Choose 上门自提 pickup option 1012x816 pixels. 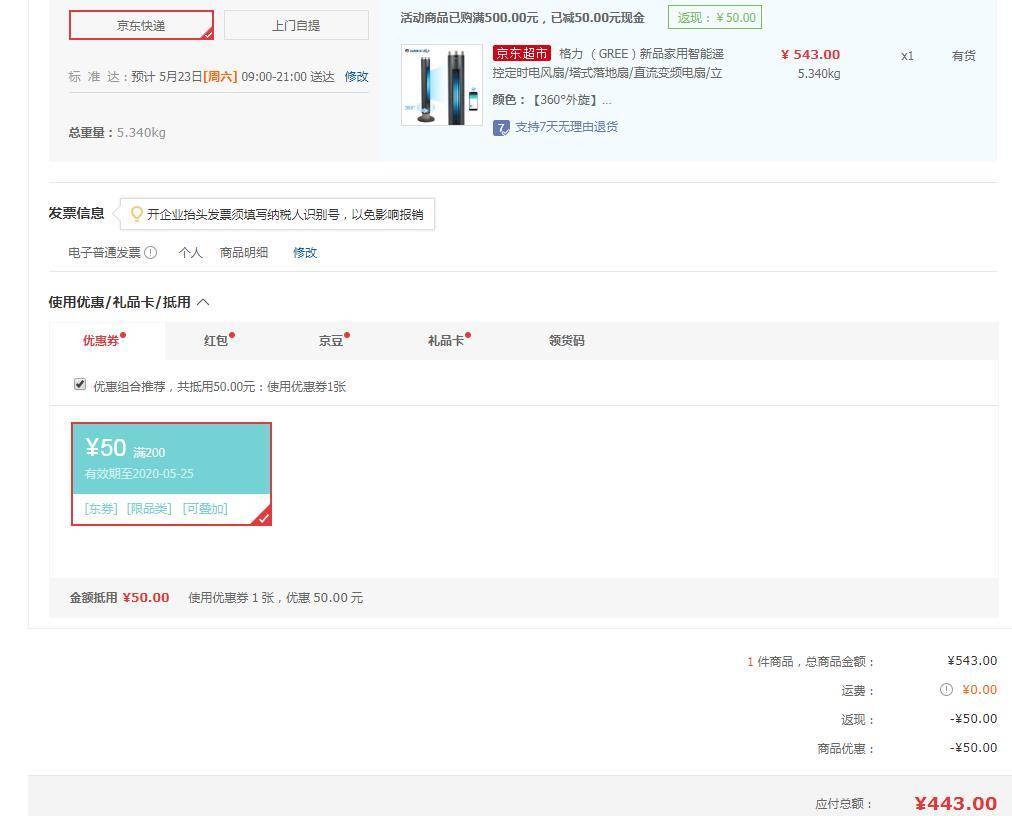(296, 25)
